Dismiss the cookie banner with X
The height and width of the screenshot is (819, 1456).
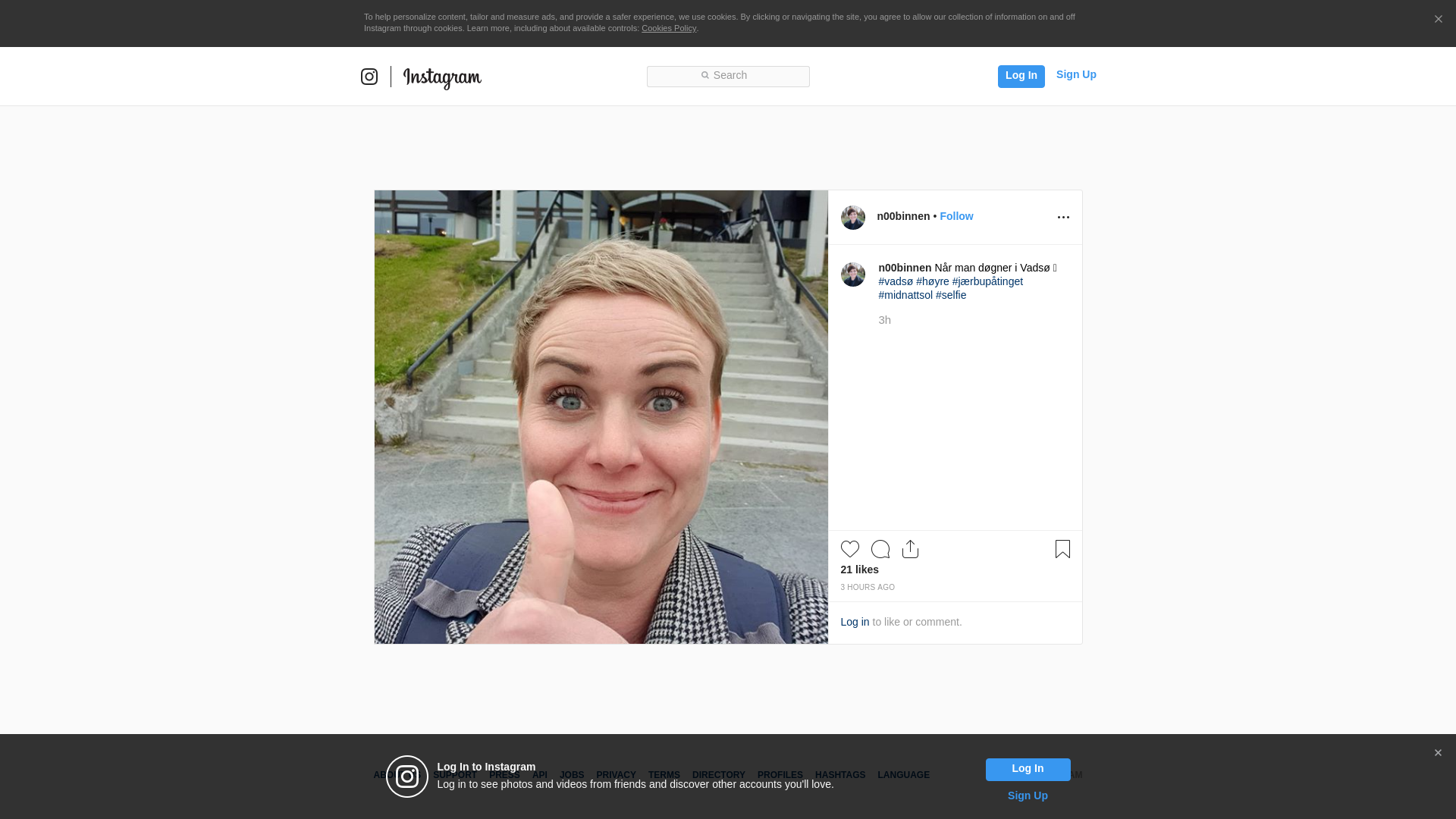[1438, 20]
